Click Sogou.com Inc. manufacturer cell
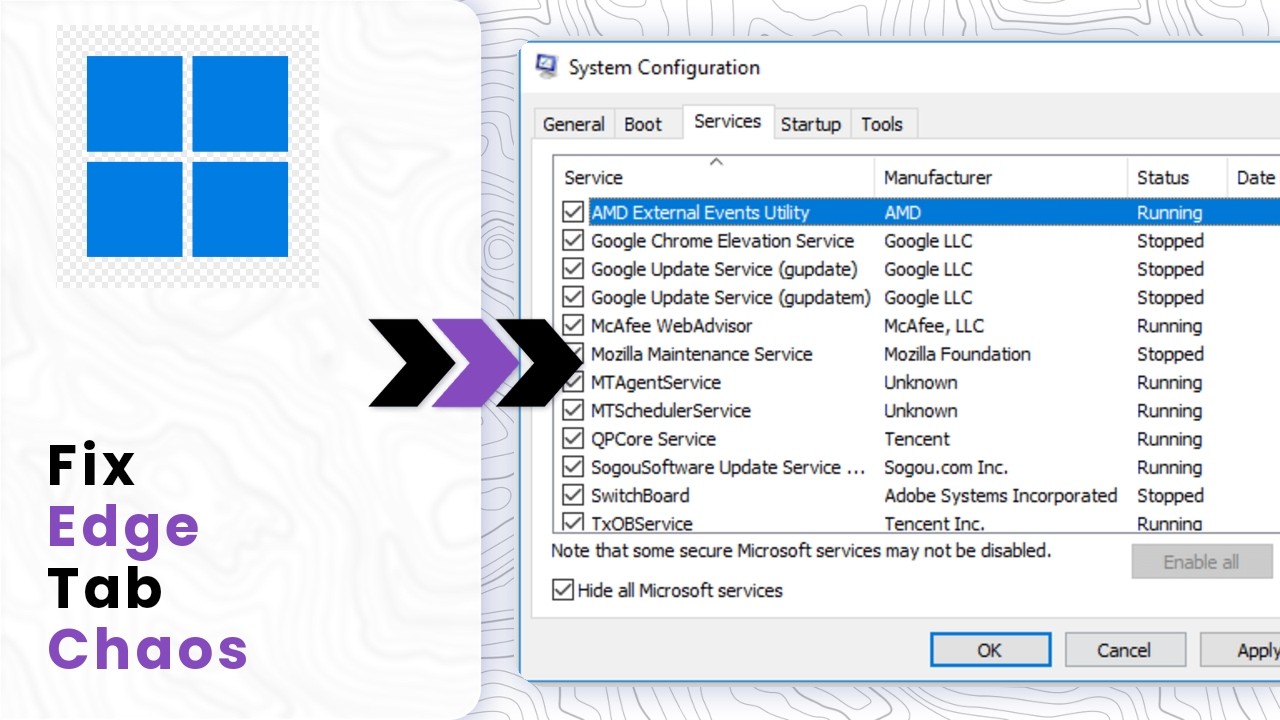This screenshot has width=1280, height=720. 946,467
